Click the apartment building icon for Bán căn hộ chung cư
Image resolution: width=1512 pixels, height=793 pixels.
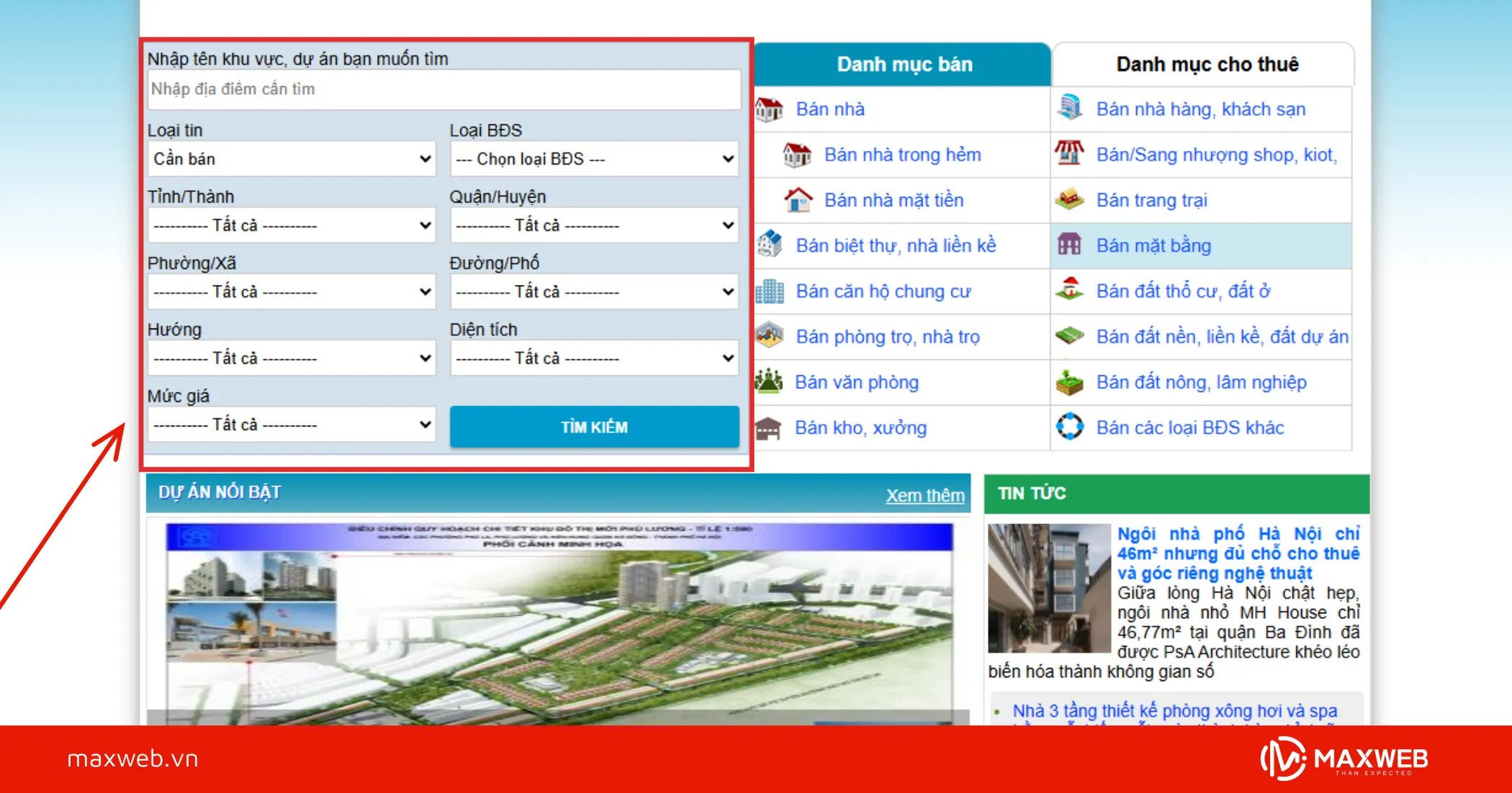coord(769,291)
